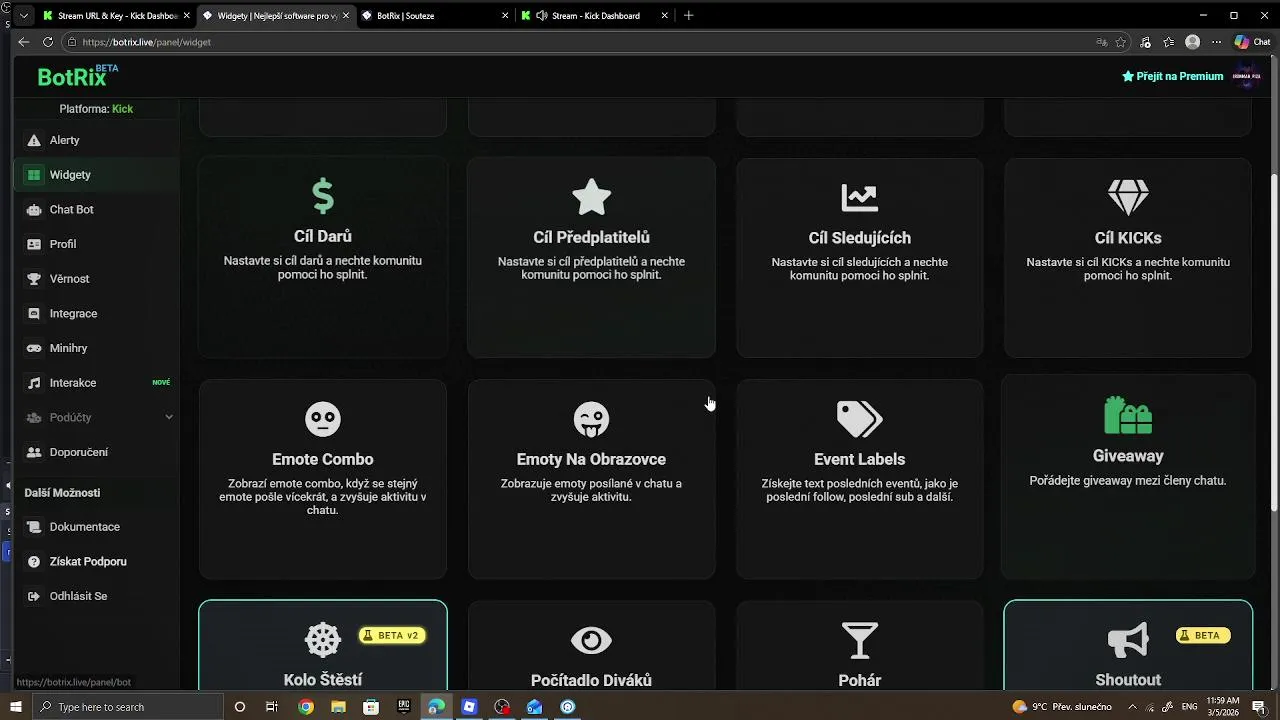Image resolution: width=1280 pixels, height=720 pixels.
Task: Open browser profile avatar
Action: pos(1192,42)
